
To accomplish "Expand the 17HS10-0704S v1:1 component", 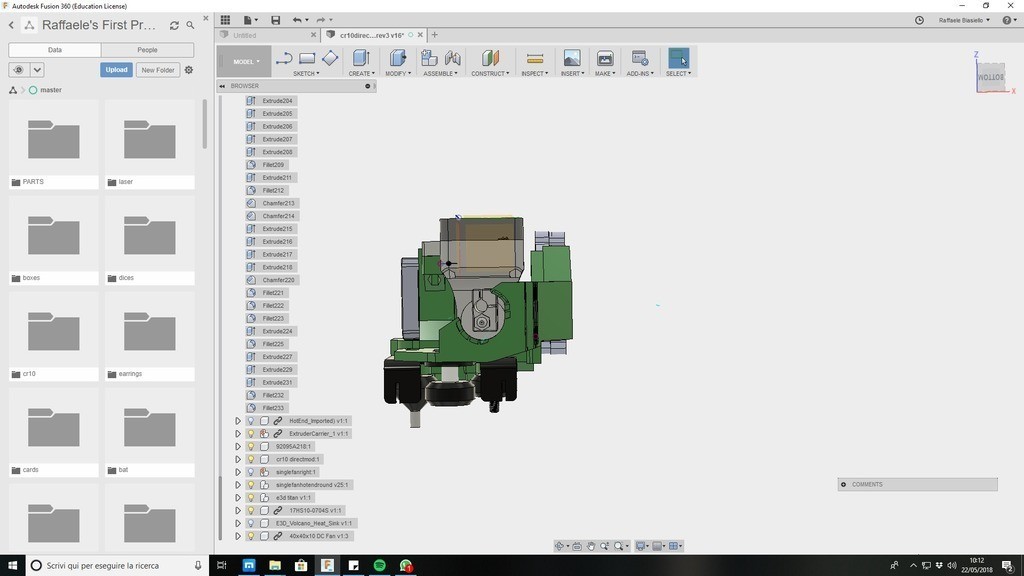I will tap(238, 511).
